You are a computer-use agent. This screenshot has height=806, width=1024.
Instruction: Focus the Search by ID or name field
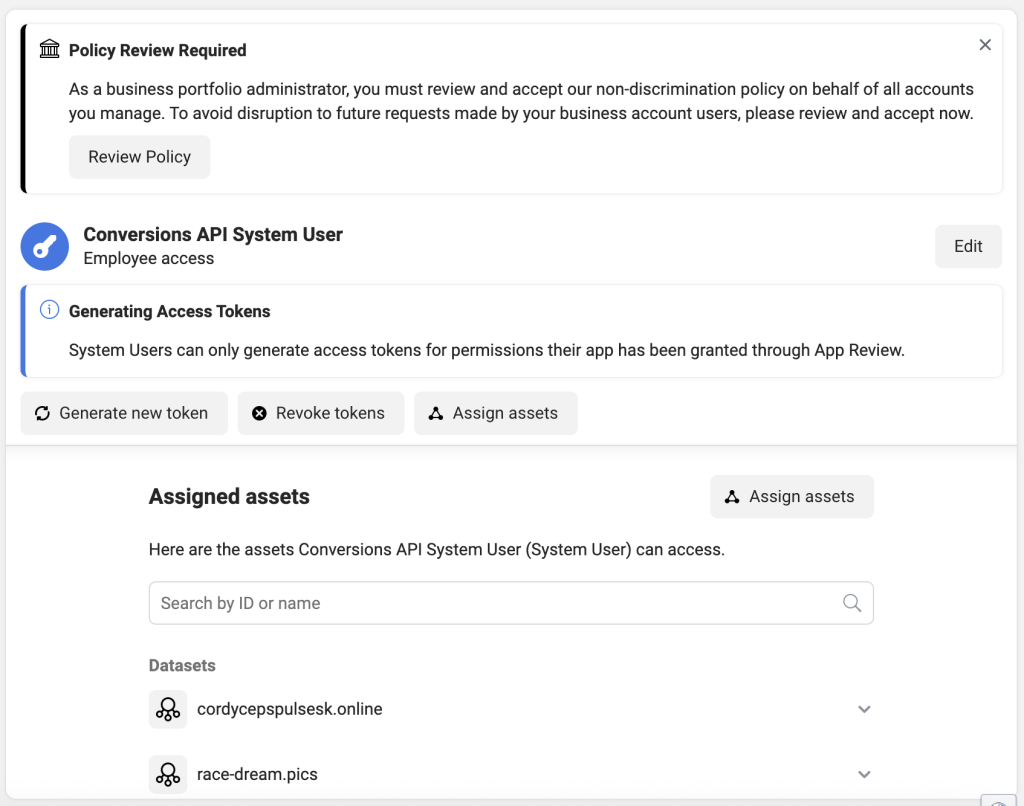[x=511, y=603]
